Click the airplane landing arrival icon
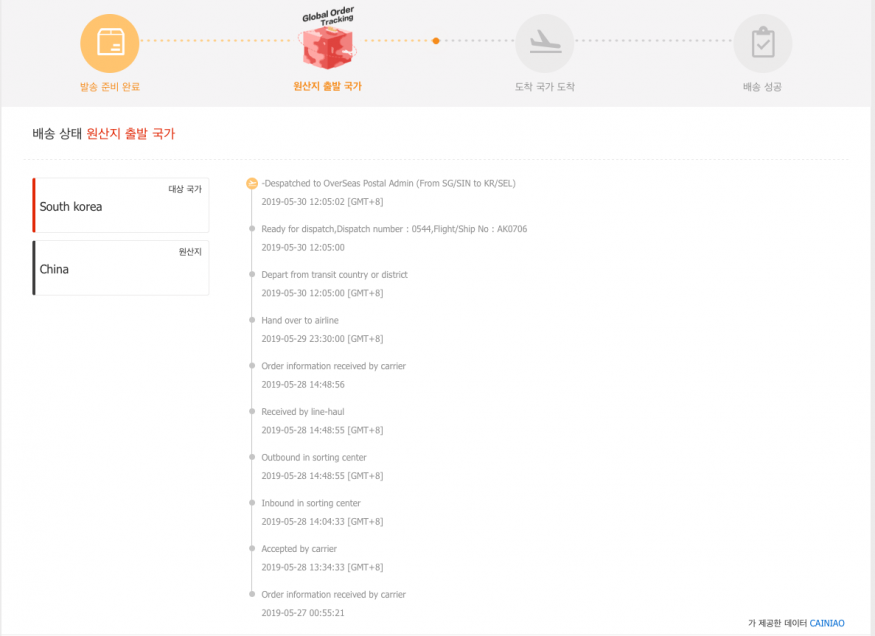Screen dimensions: 875x636 point(545,43)
